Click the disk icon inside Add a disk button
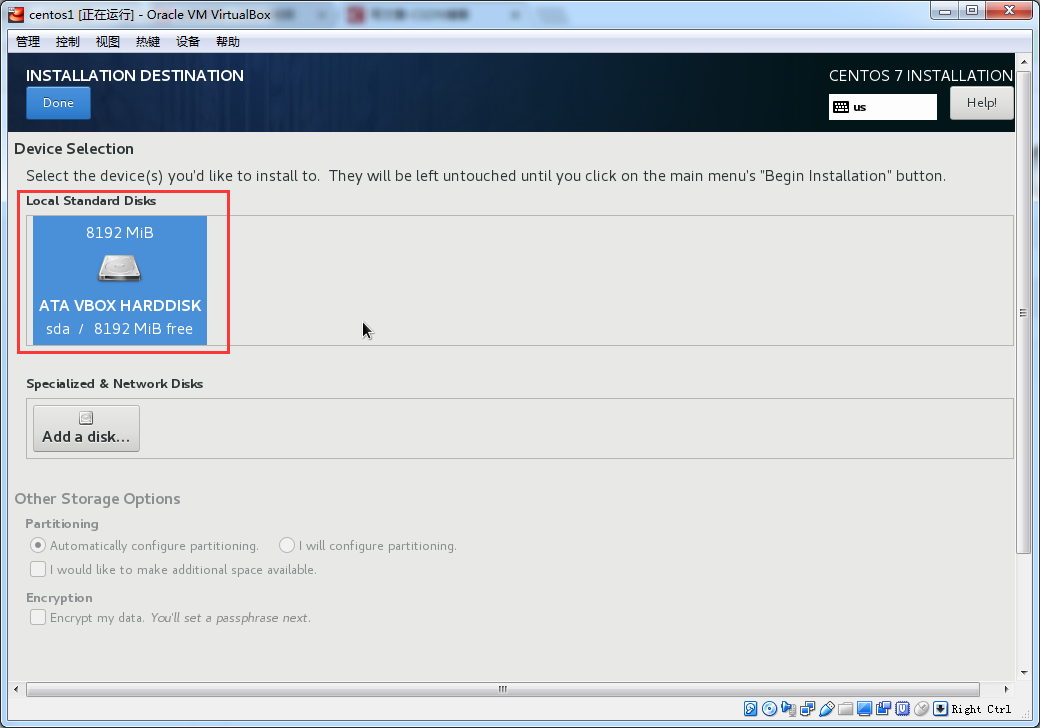This screenshot has width=1040, height=728. click(86, 418)
